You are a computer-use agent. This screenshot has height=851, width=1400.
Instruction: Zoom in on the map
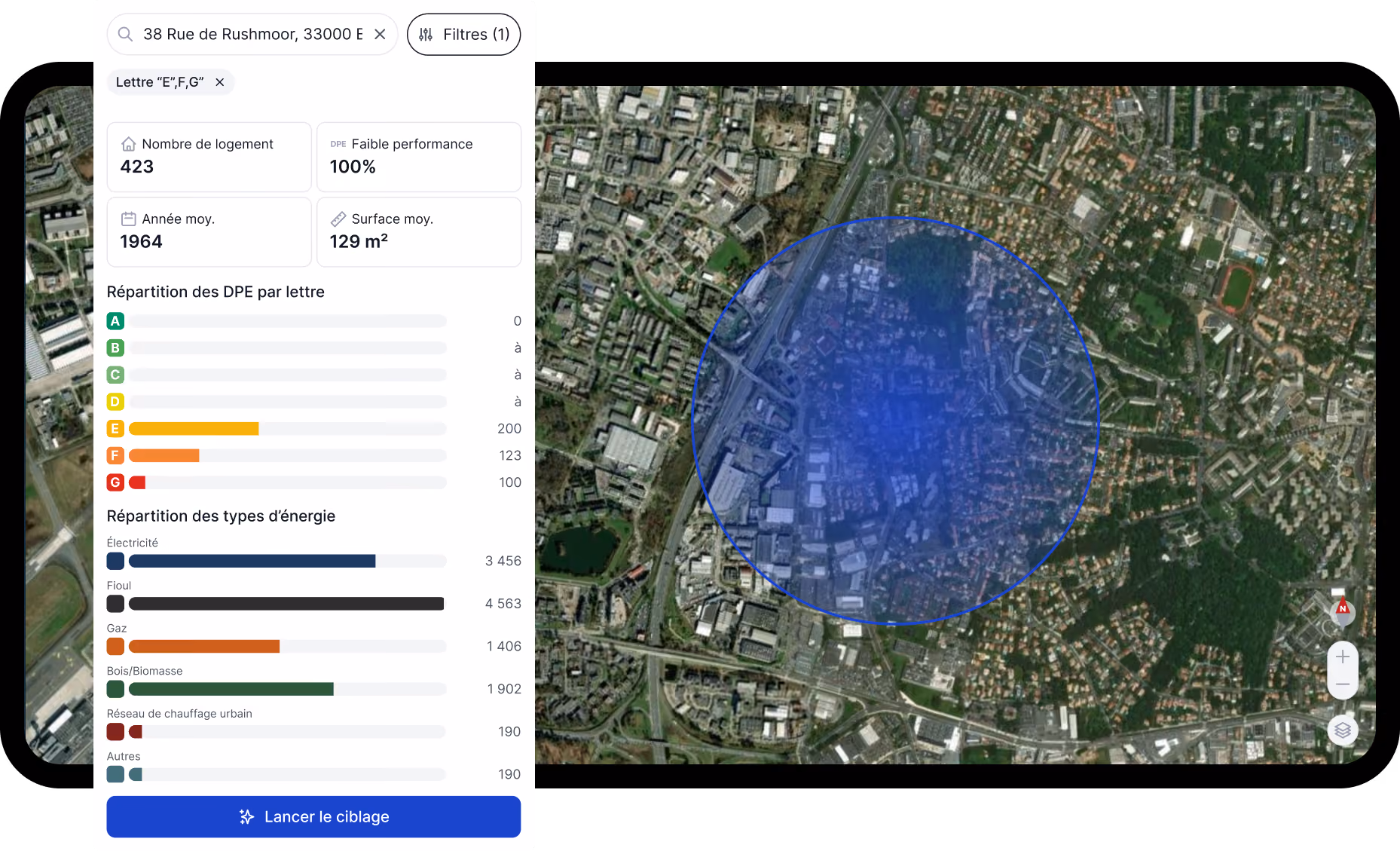[x=1342, y=657]
